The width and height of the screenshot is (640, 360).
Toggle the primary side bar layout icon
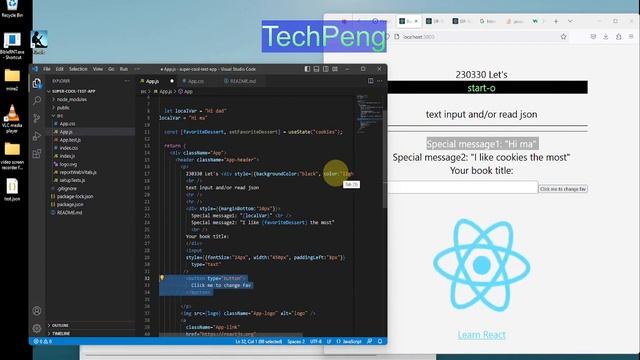307,69
